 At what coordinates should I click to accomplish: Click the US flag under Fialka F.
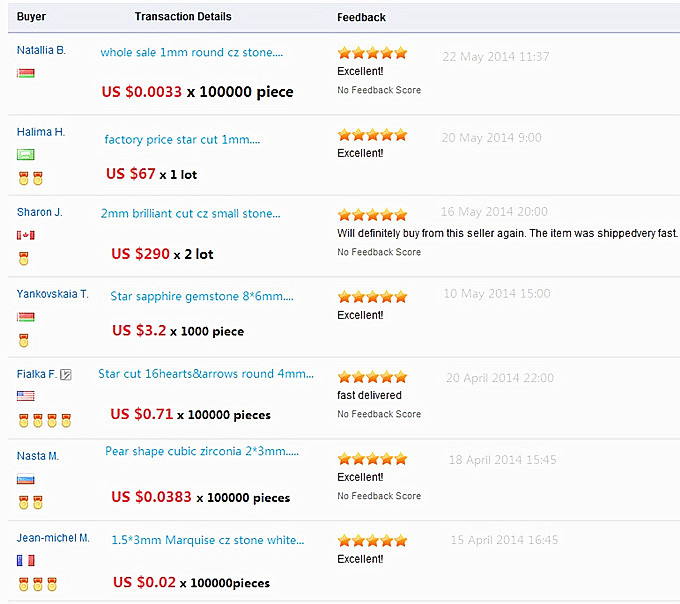click(x=26, y=395)
